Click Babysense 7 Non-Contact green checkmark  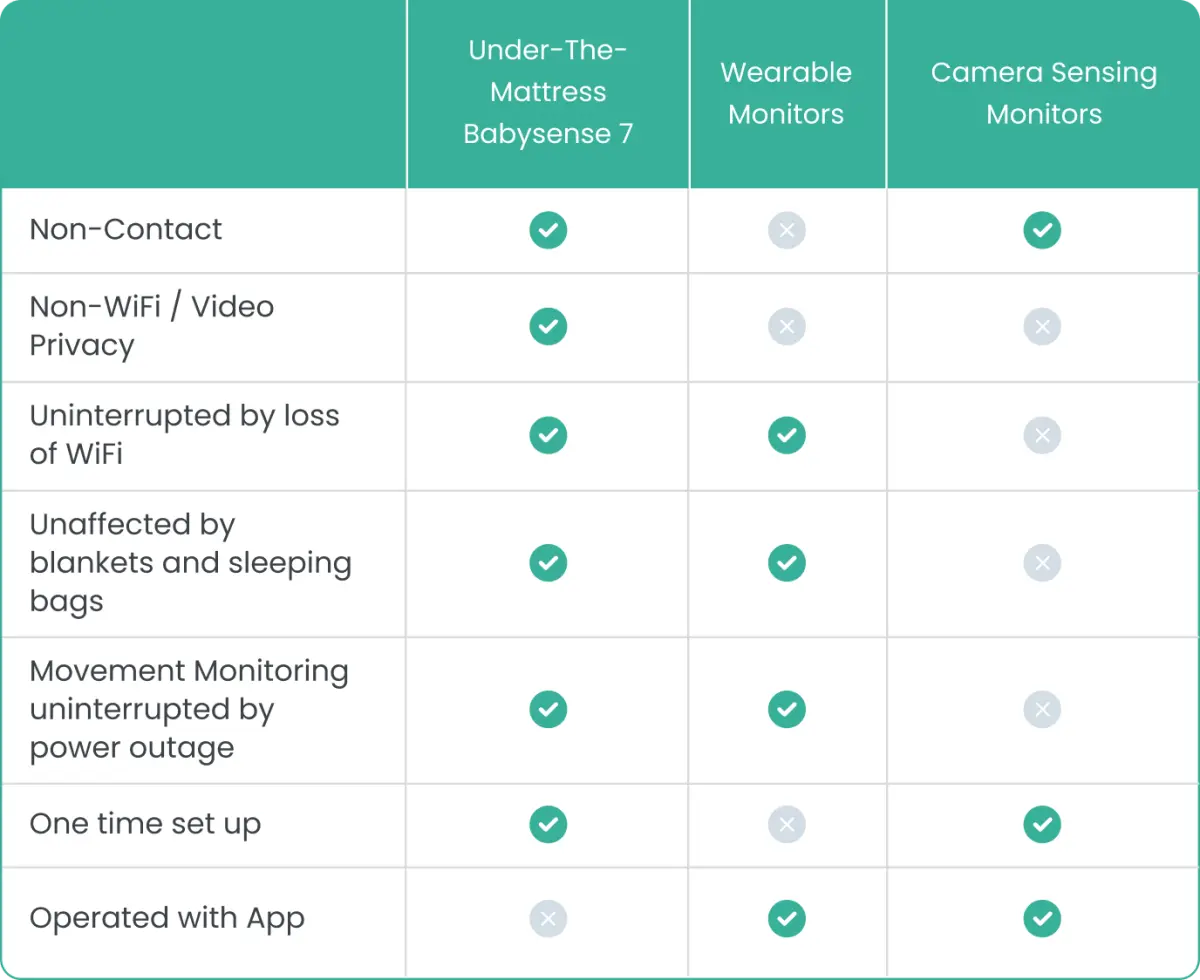pos(548,230)
